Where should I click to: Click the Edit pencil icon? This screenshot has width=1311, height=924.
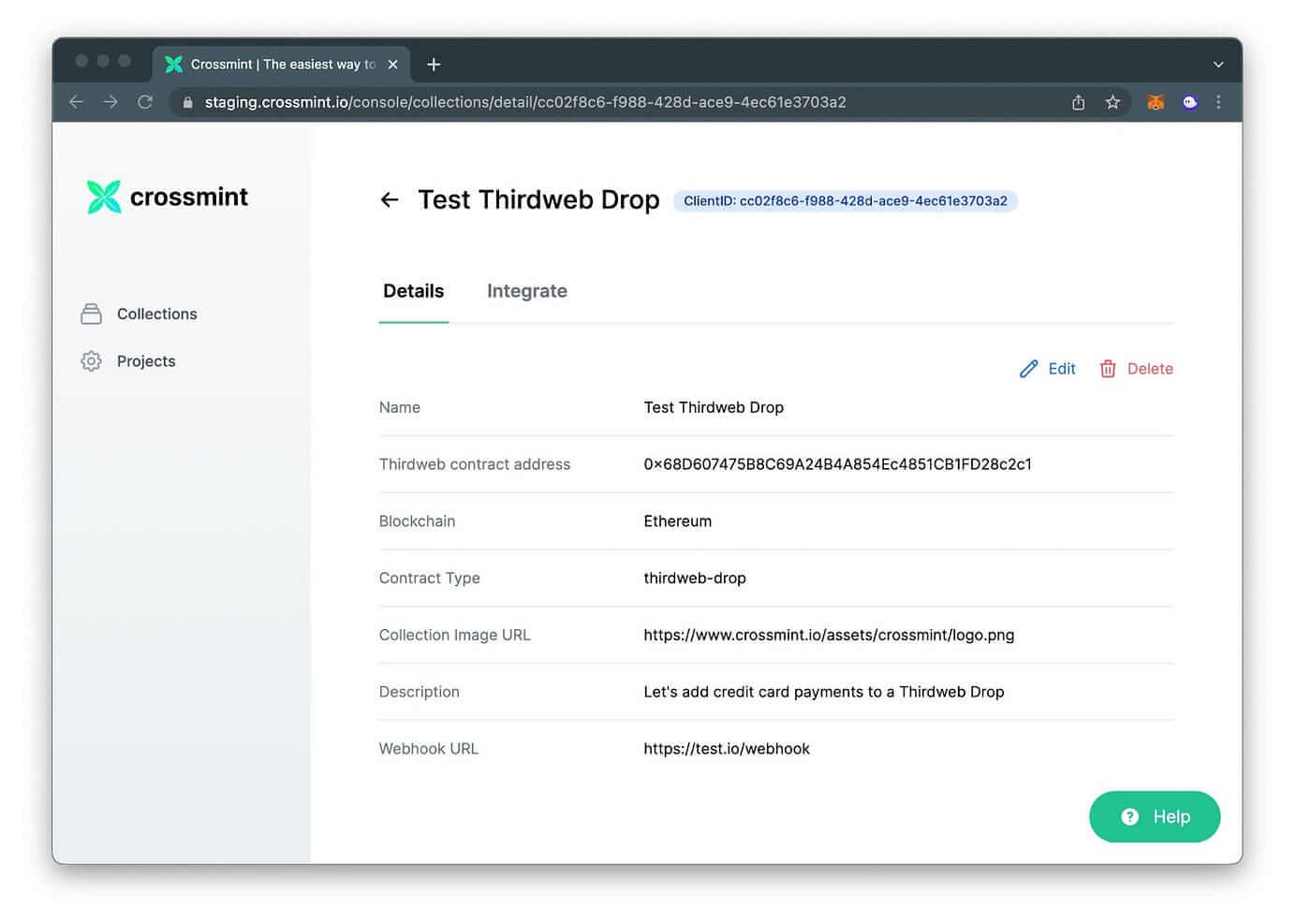click(1028, 369)
